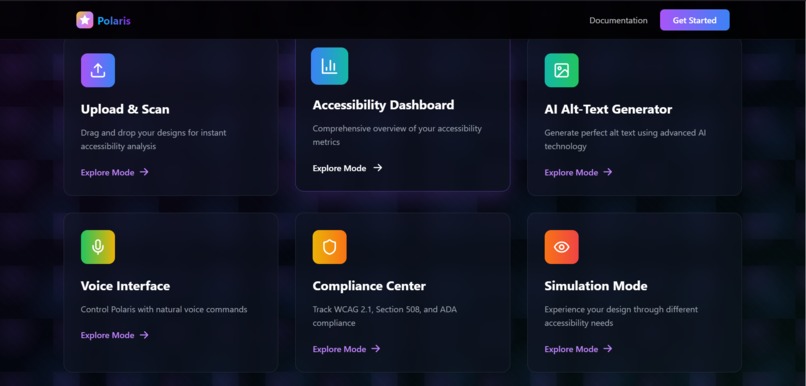Open the Documentation link in the header
Image resolution: width=806 pixels, height=386 pixels.
[618, 21]
